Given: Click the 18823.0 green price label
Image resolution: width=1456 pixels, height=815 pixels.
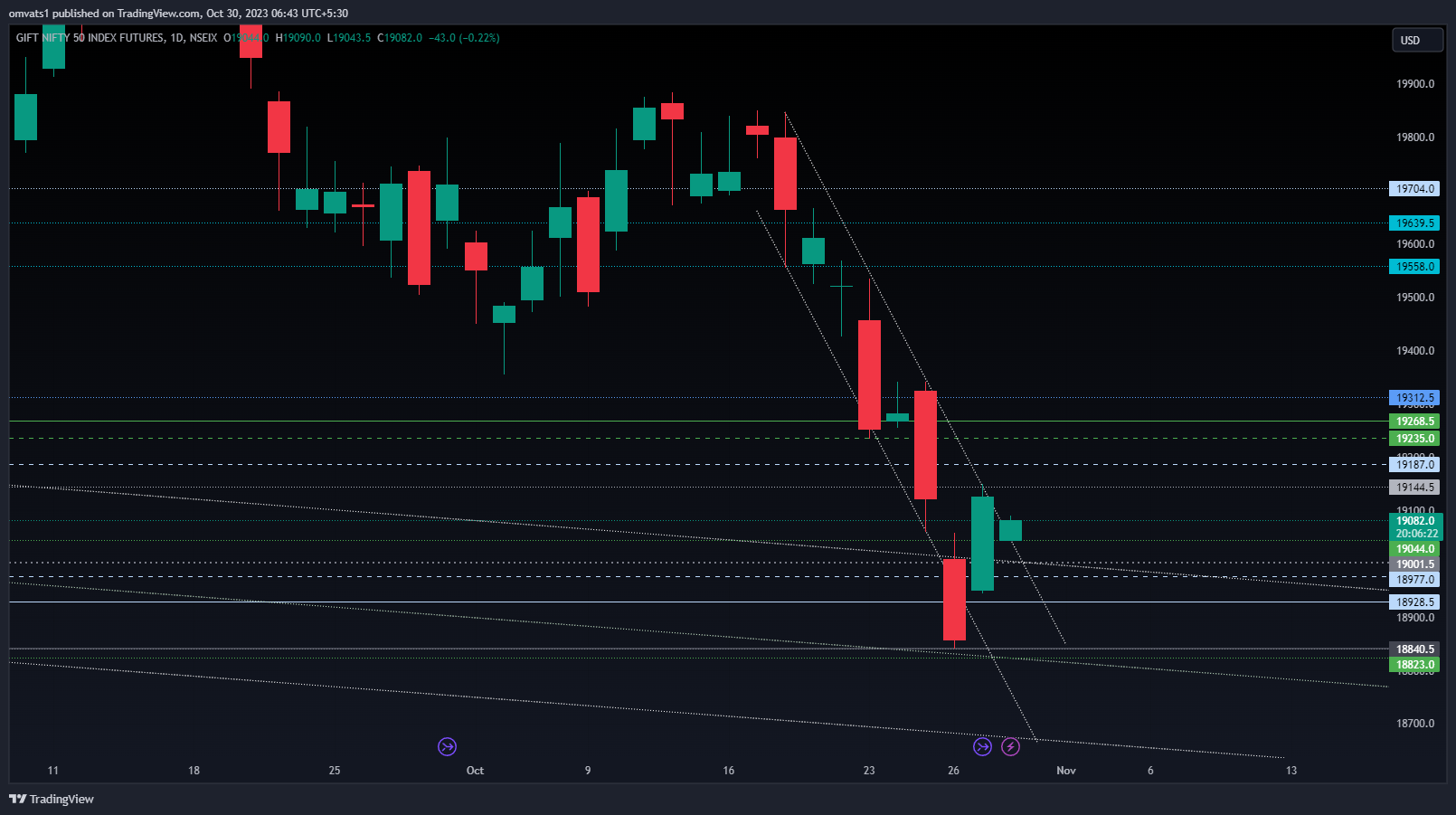Looking at the screenshot, I should 1414,665.
